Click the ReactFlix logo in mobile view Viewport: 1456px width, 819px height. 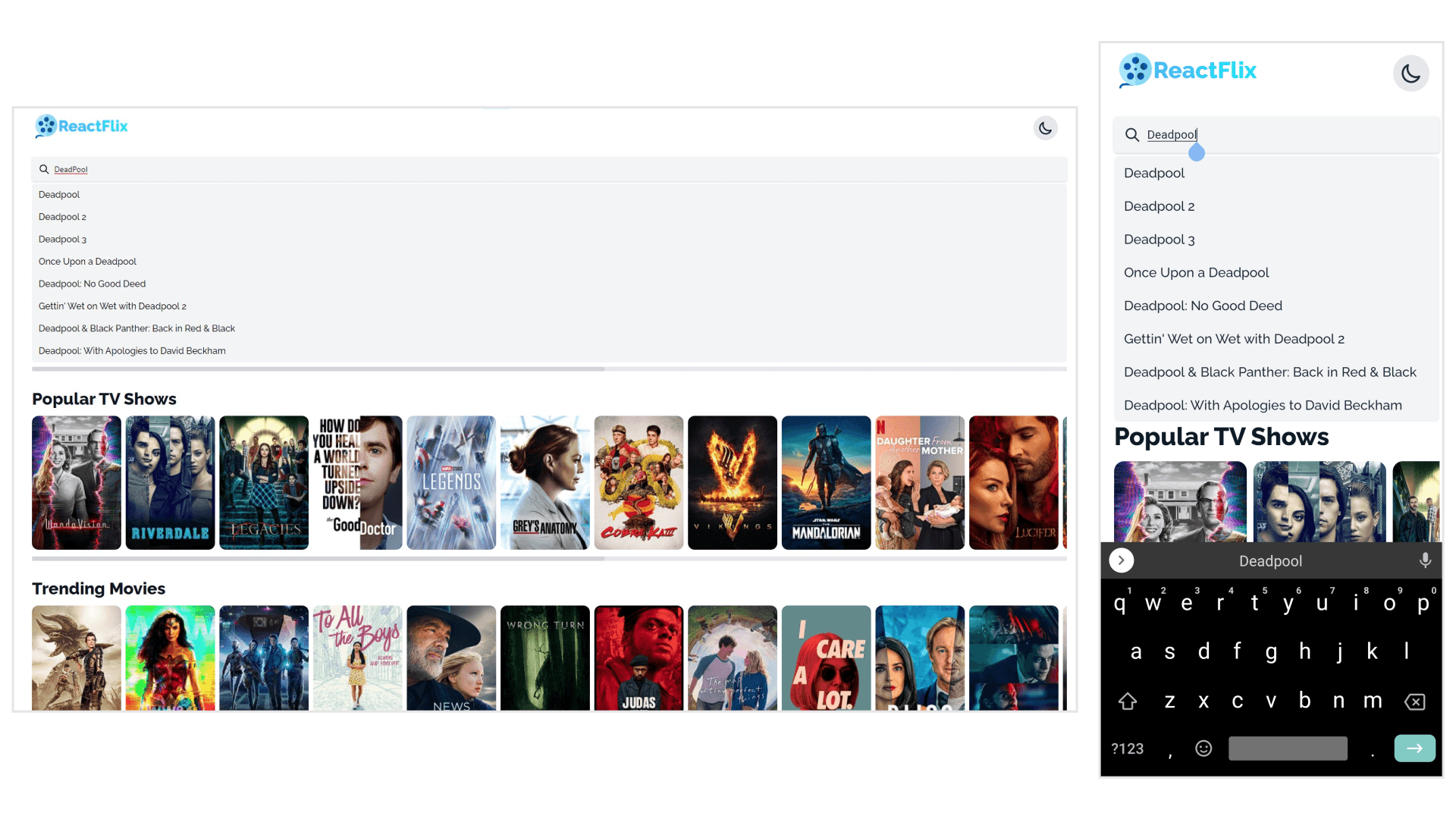1188,71
